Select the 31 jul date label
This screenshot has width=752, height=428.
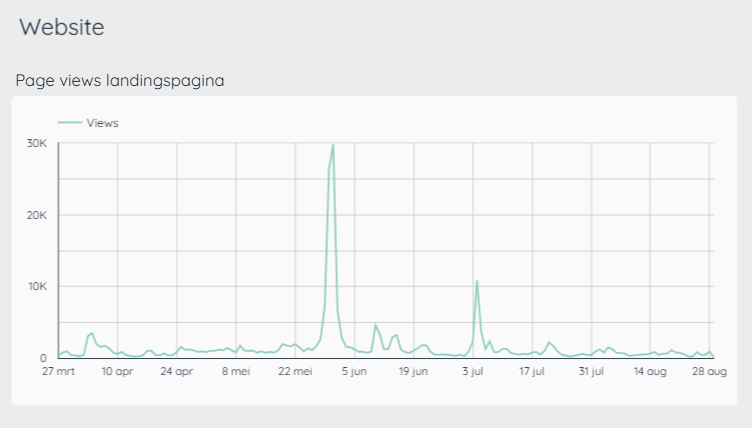pyautogui.click(x=592, y=371)
